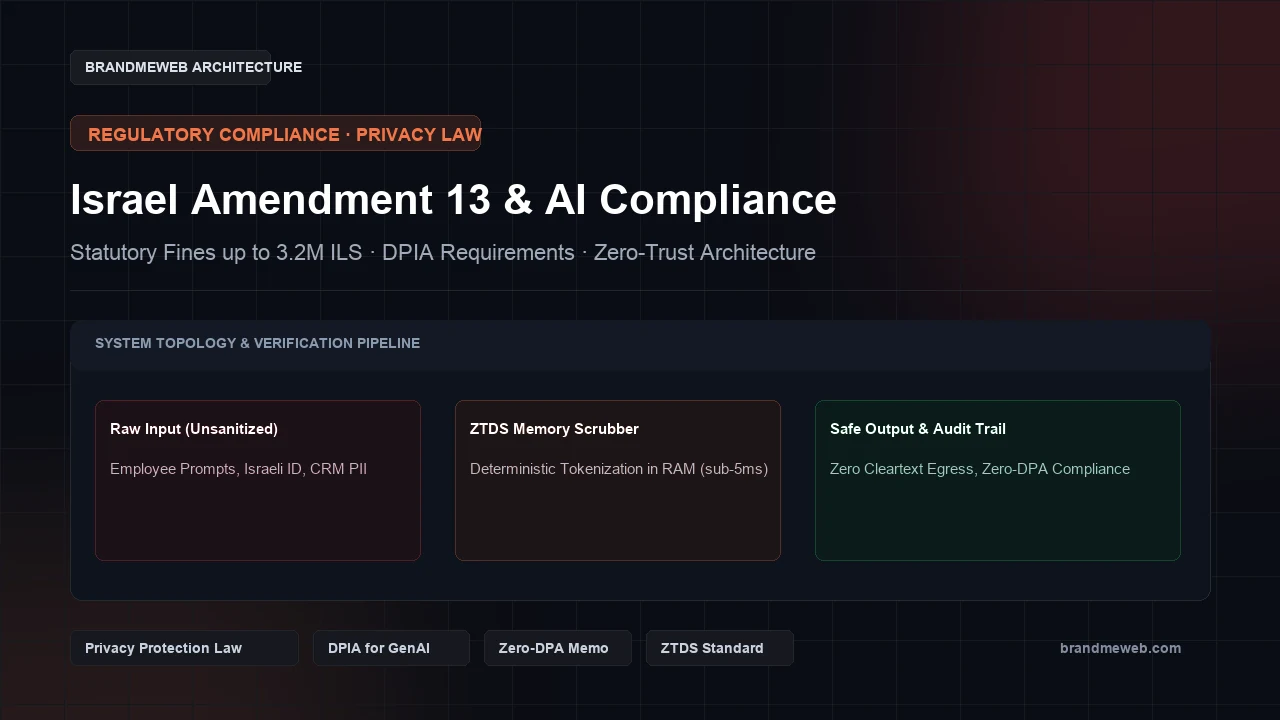This screenshot has height=720, width=1280.
Task: Select 'Deterministic Tokenization in RAM (sub-5ms)' text
Action: point(619,469)
